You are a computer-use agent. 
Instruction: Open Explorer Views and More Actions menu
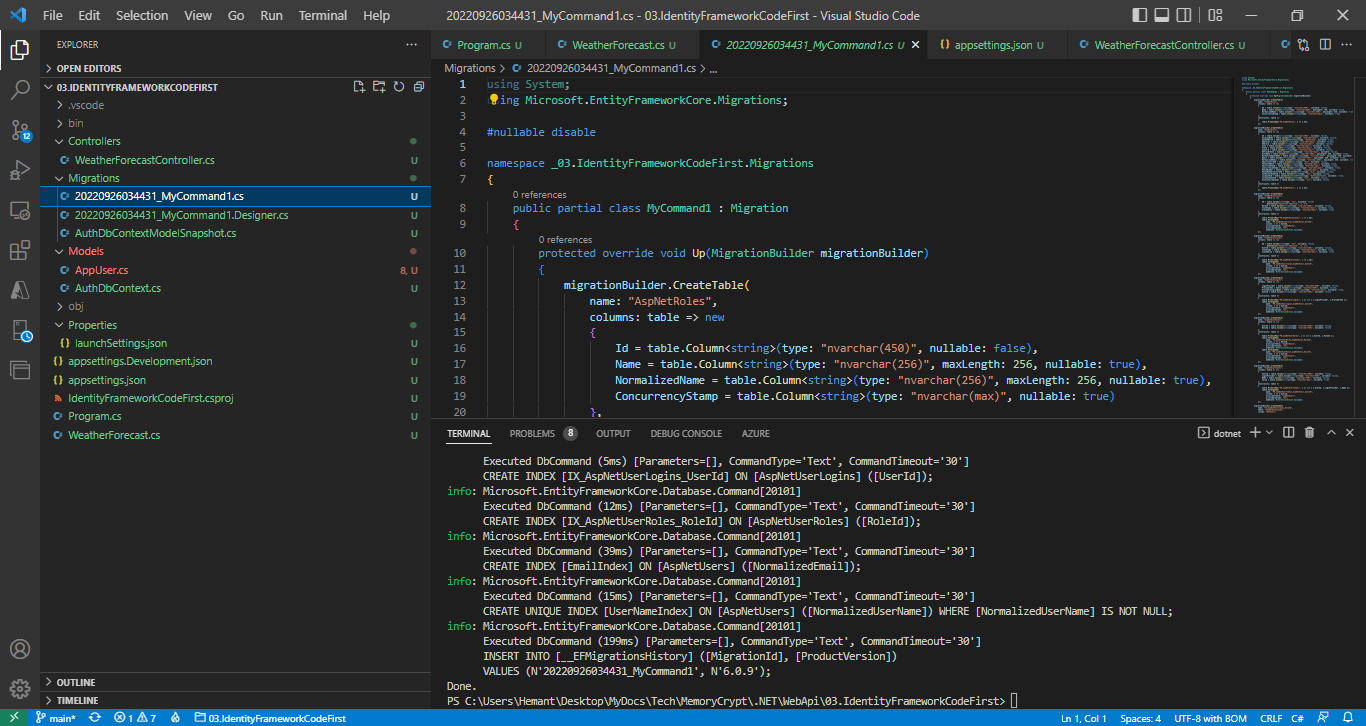tap(411, 45)
